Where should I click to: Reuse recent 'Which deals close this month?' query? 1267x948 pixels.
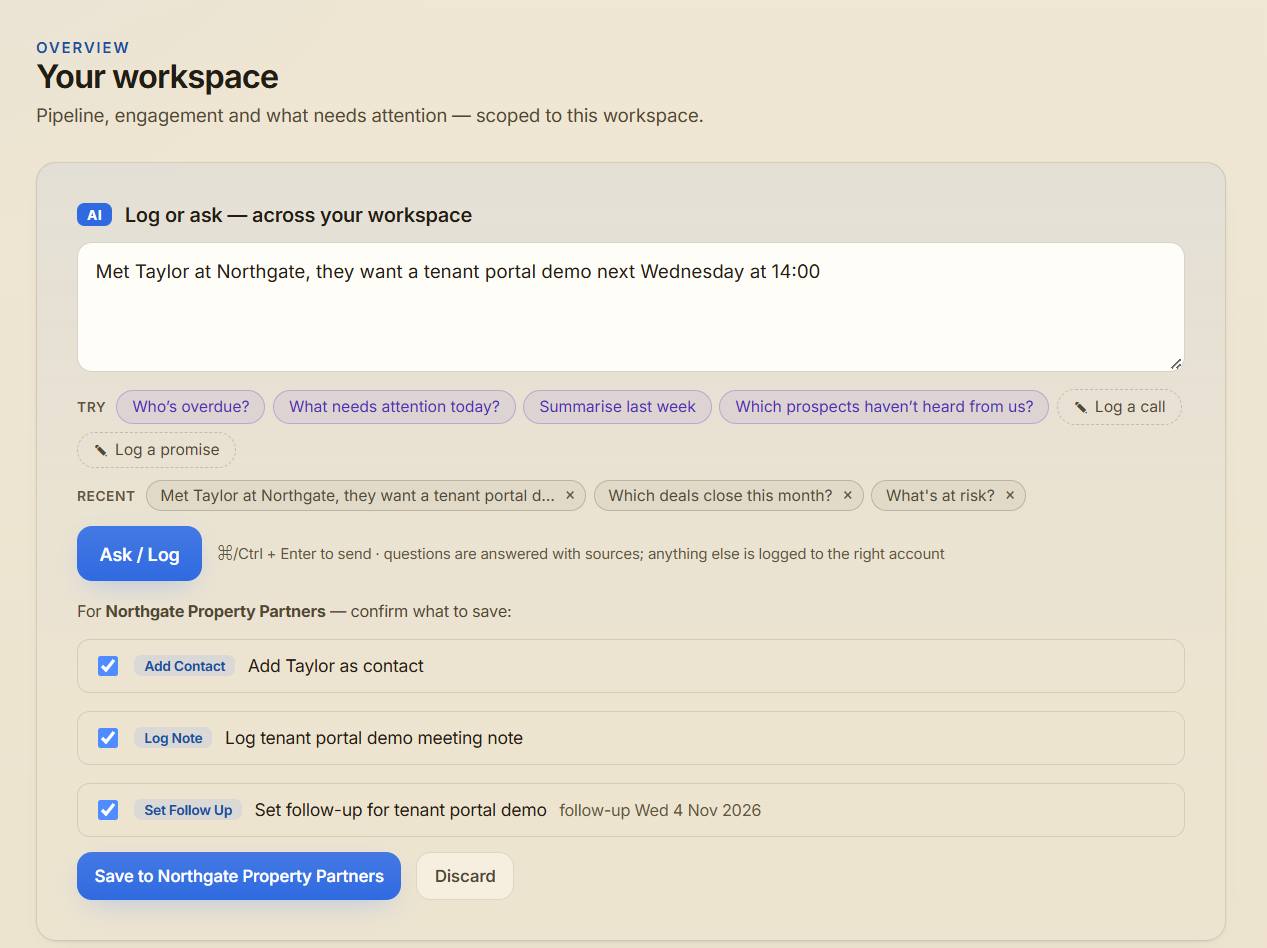(720, 495)
